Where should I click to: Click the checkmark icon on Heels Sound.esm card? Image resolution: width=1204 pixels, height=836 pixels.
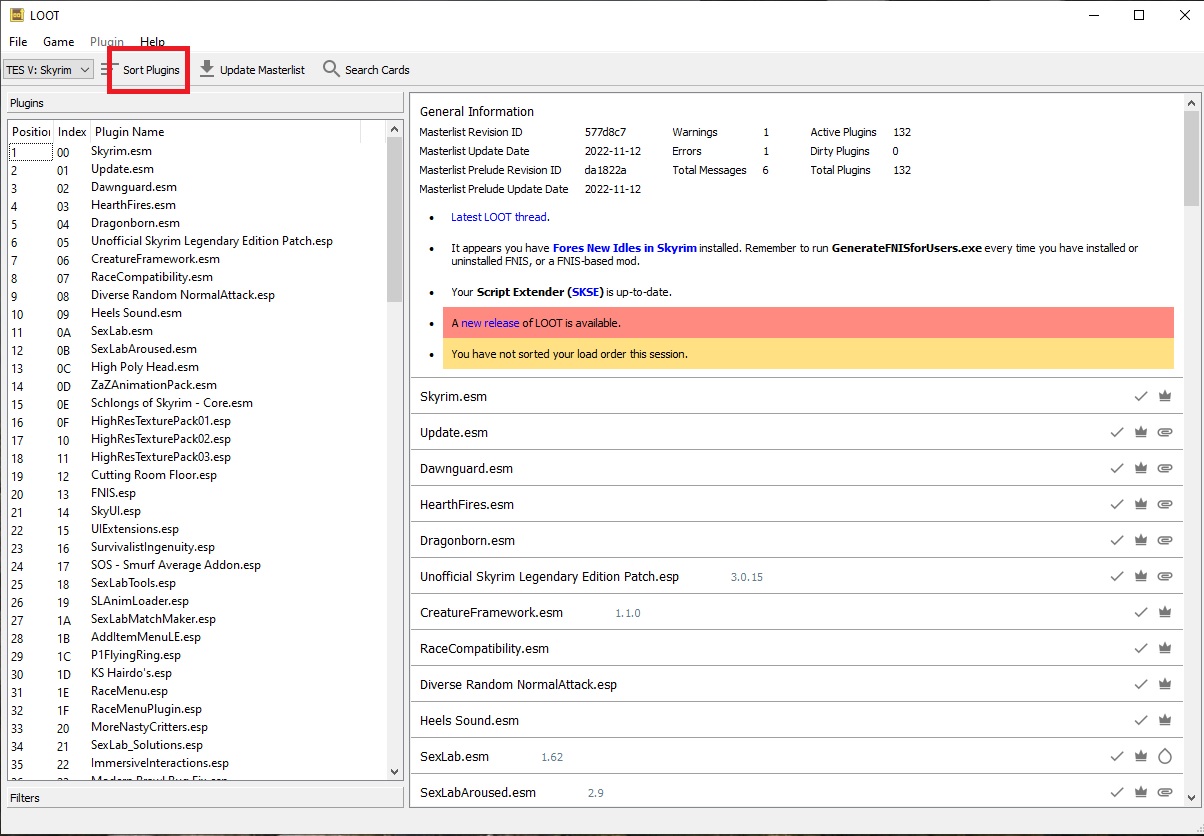click(1140, 721)
